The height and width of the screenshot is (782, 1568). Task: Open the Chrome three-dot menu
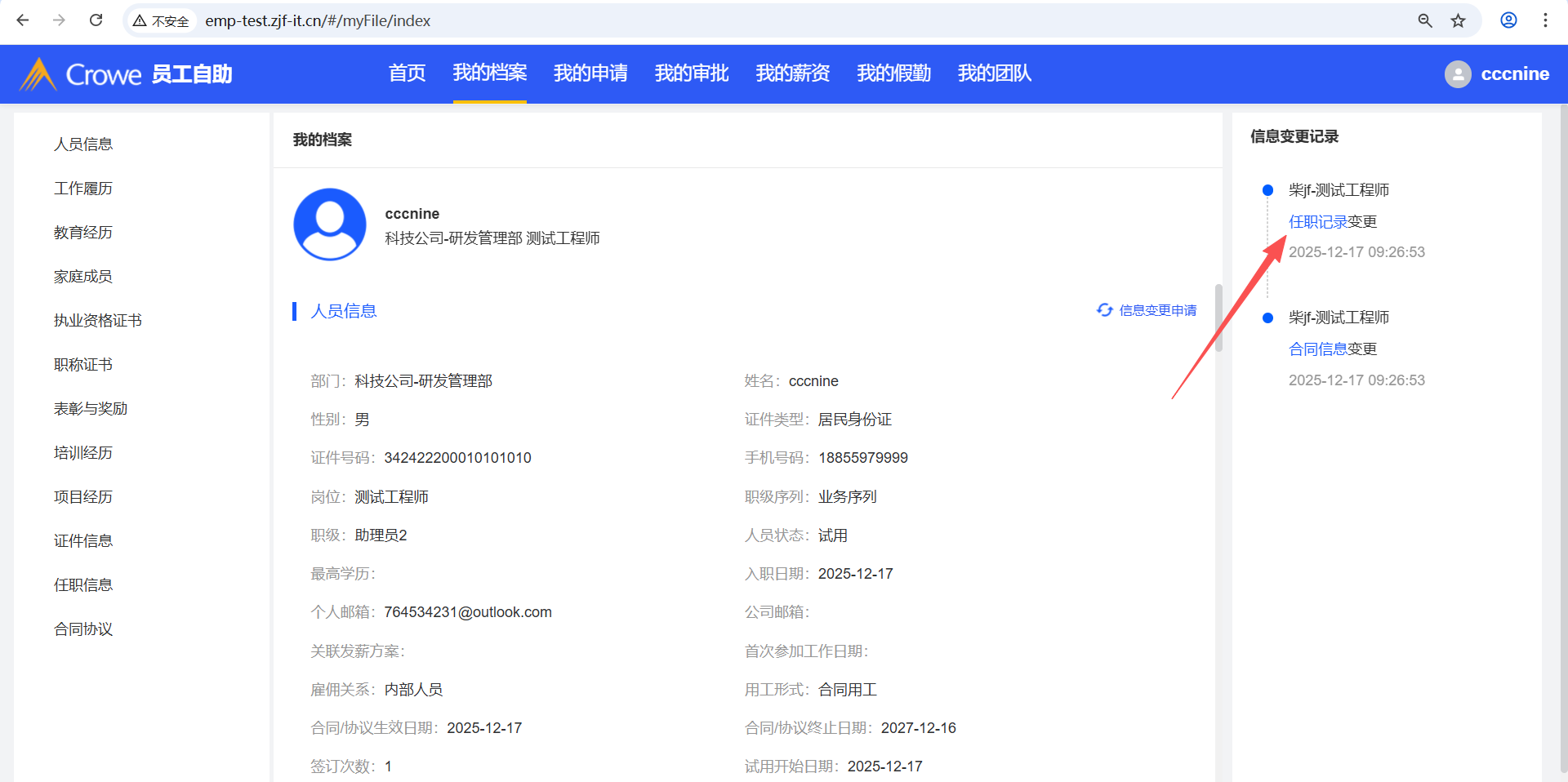coord(1545,20)
